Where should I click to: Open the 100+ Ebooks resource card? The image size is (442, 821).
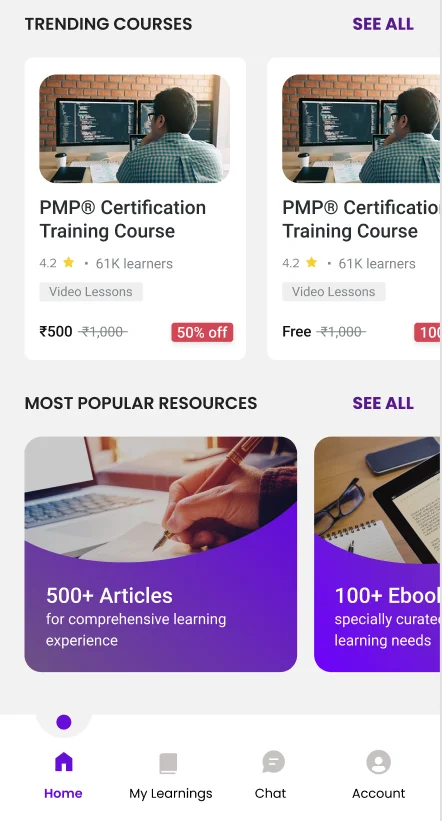click(x=377, y=554)
